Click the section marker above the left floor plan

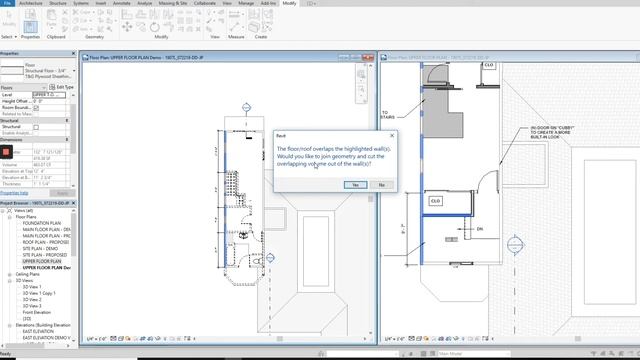coord(246,107)
